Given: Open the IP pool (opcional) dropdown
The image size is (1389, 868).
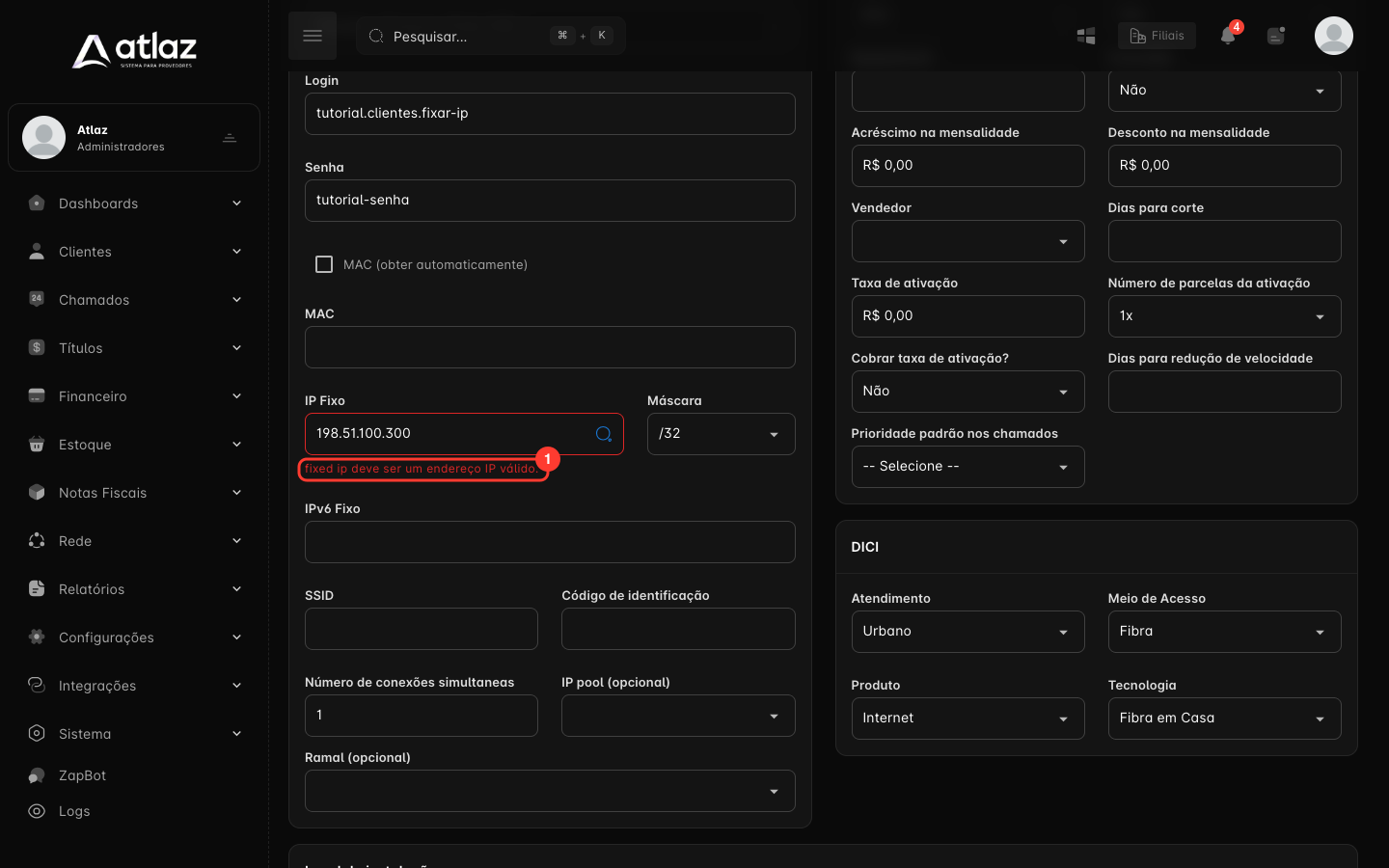Looking at the screenshot, I should (x=678, y=716).
